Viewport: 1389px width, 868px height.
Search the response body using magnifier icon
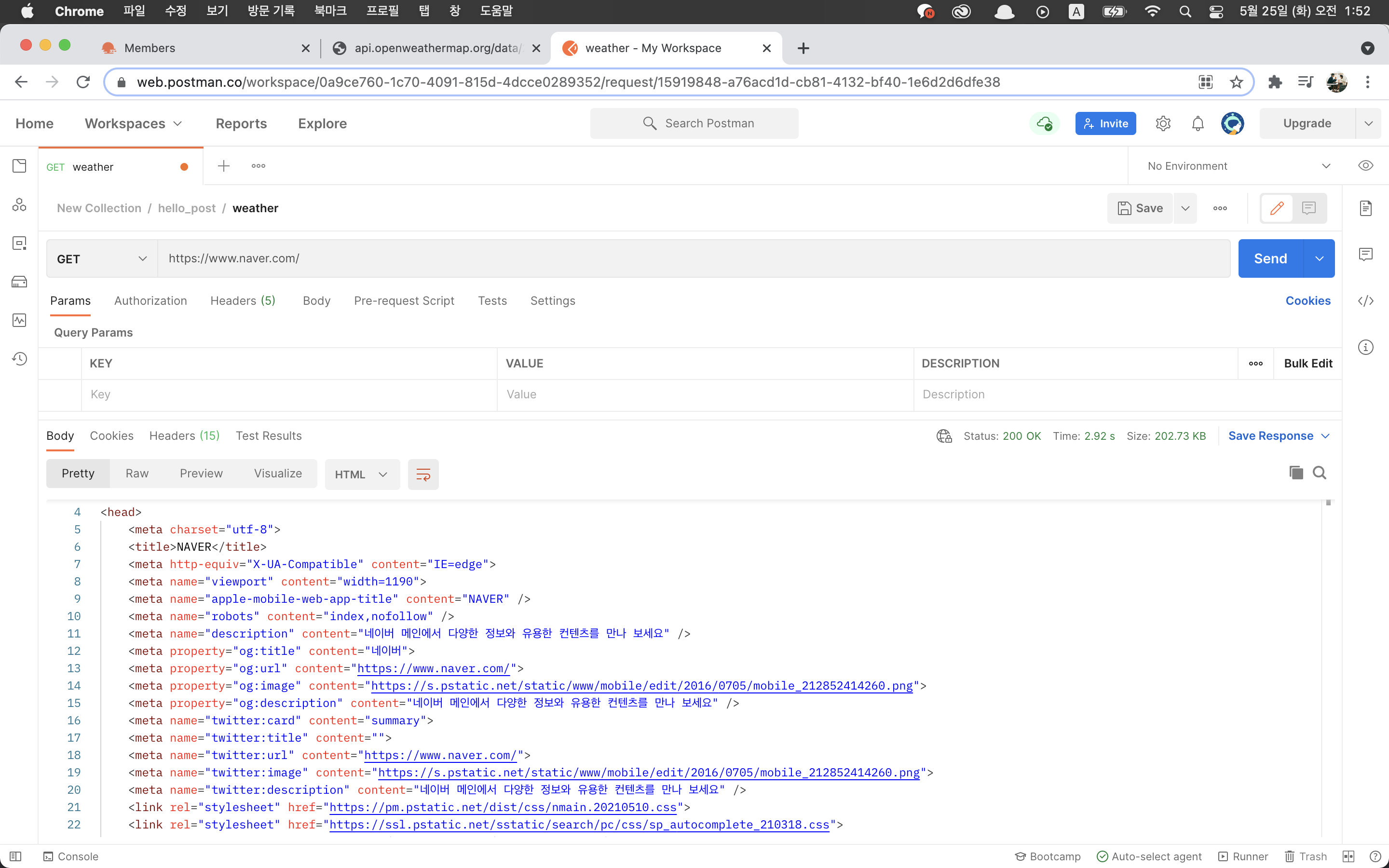click(x=1320, y=473)
